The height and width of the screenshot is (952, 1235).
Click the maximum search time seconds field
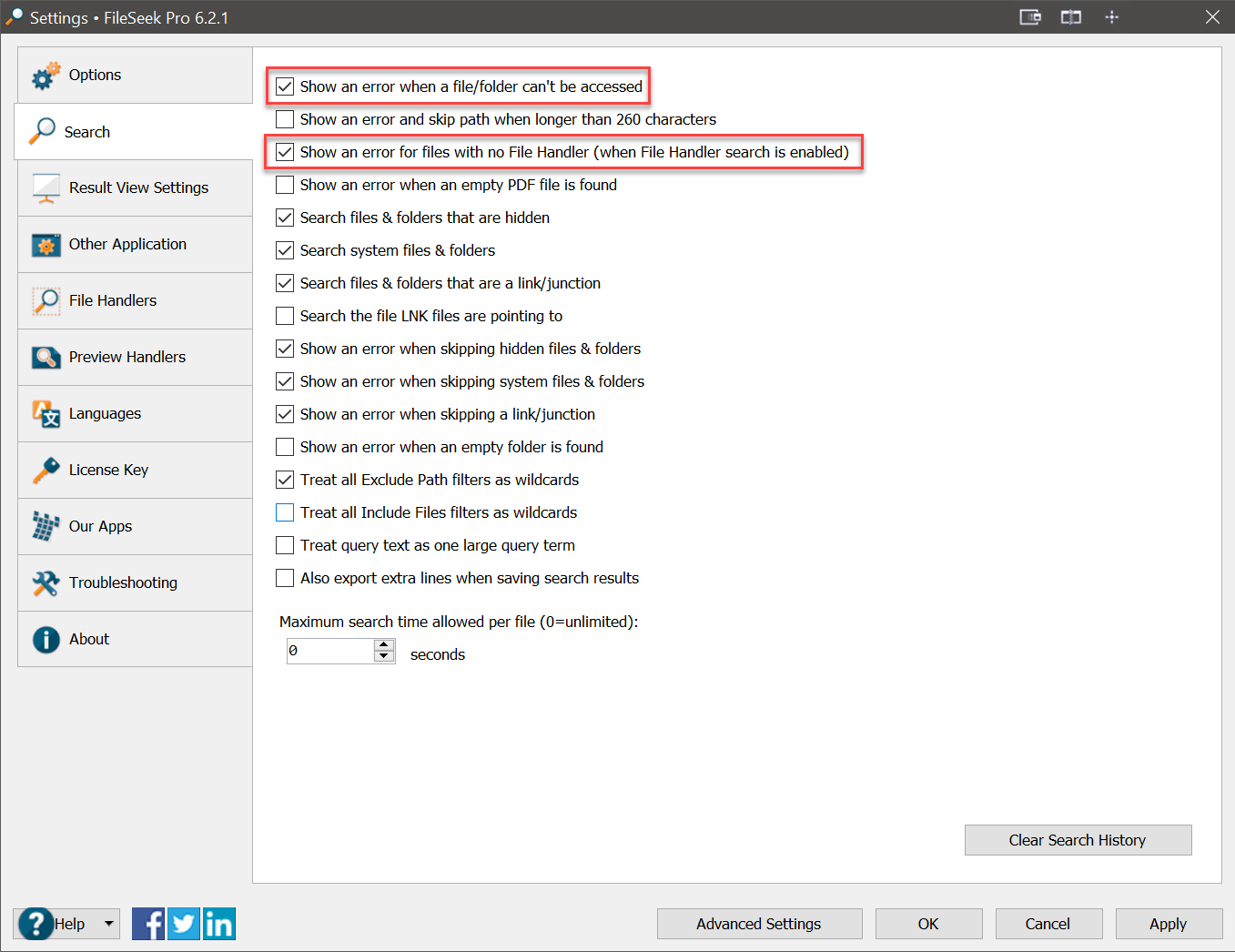329,651
